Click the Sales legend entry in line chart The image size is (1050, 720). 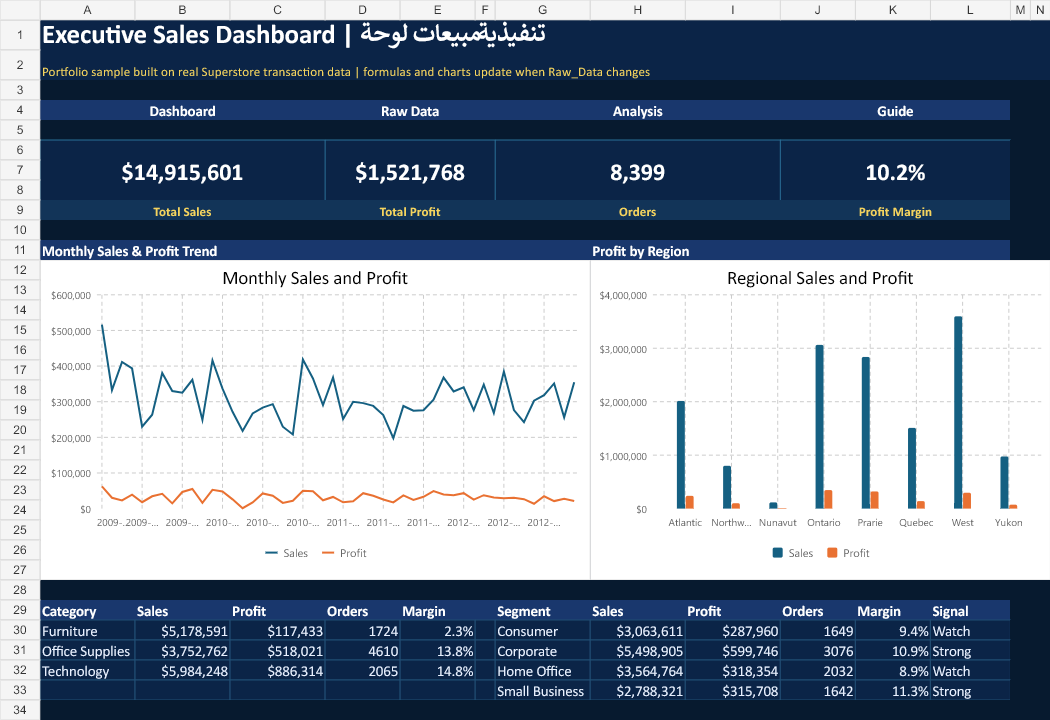tap(287, 553)
